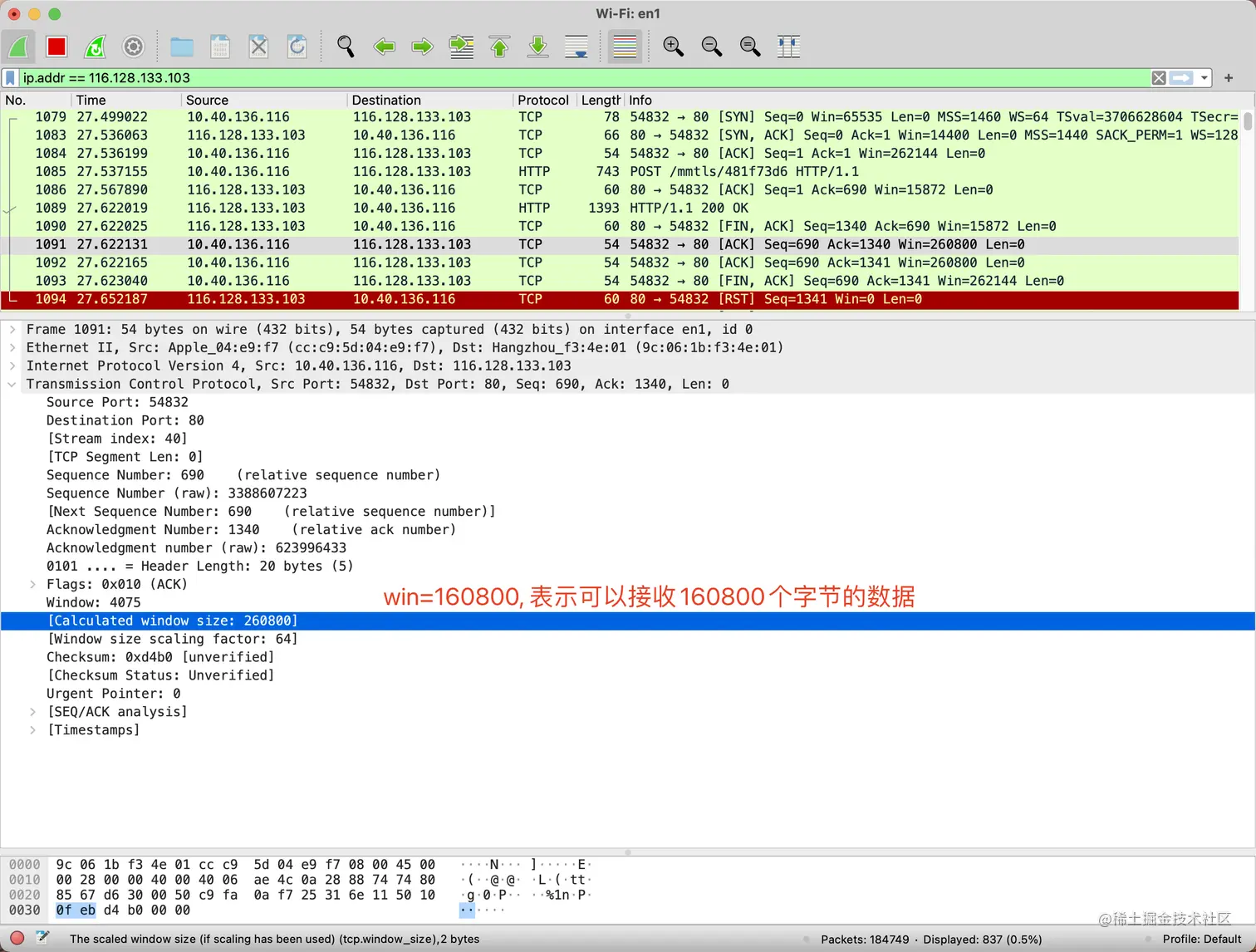The height and width of the screenshot is (952, 1256).
Task: Jump to the first packet
Action: [500, 47]
